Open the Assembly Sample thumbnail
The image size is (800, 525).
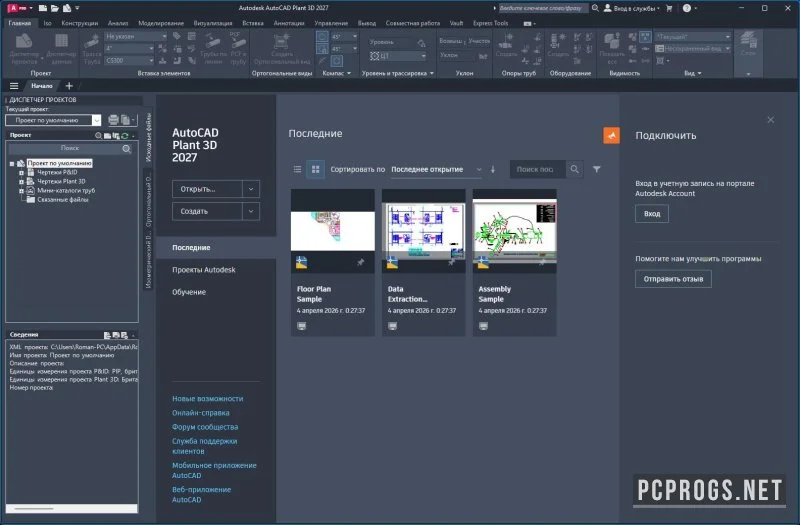[514, 231]
